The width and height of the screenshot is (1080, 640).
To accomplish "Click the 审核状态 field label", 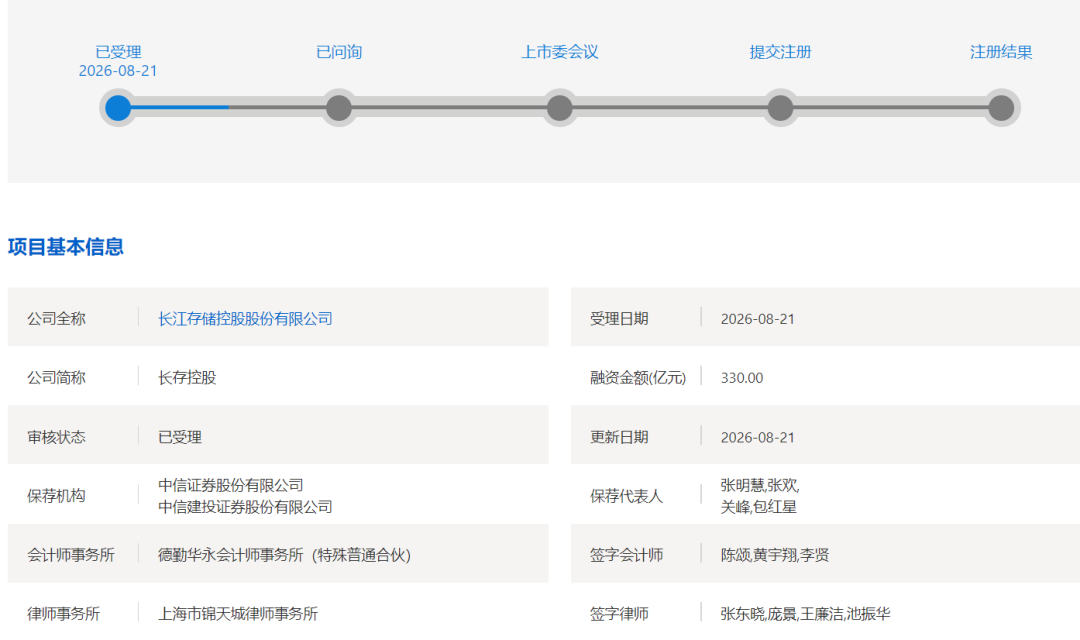I will point(56,437).
